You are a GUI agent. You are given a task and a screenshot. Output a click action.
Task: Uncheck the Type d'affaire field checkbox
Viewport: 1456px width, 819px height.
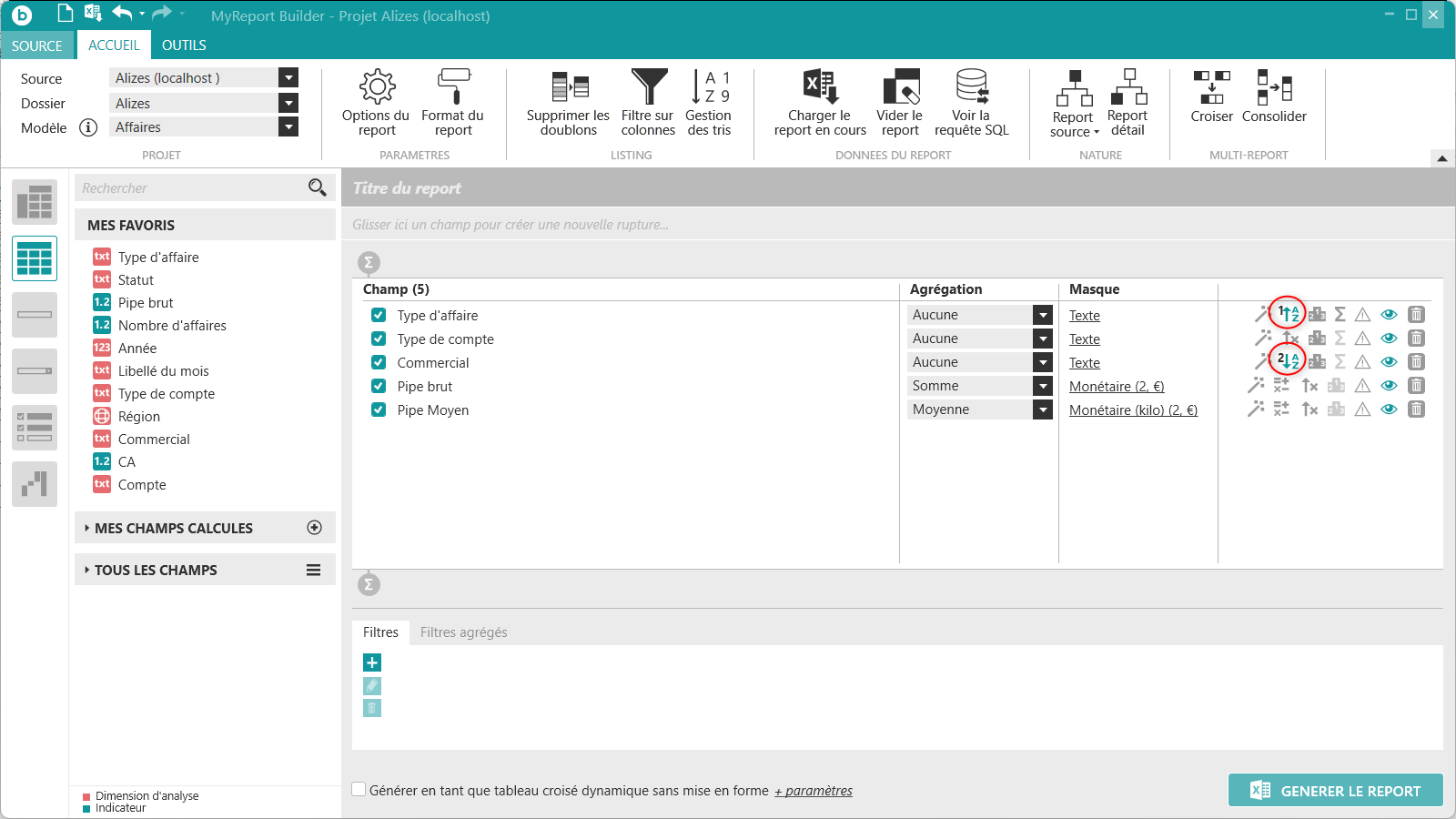click(x=379, y=315)
